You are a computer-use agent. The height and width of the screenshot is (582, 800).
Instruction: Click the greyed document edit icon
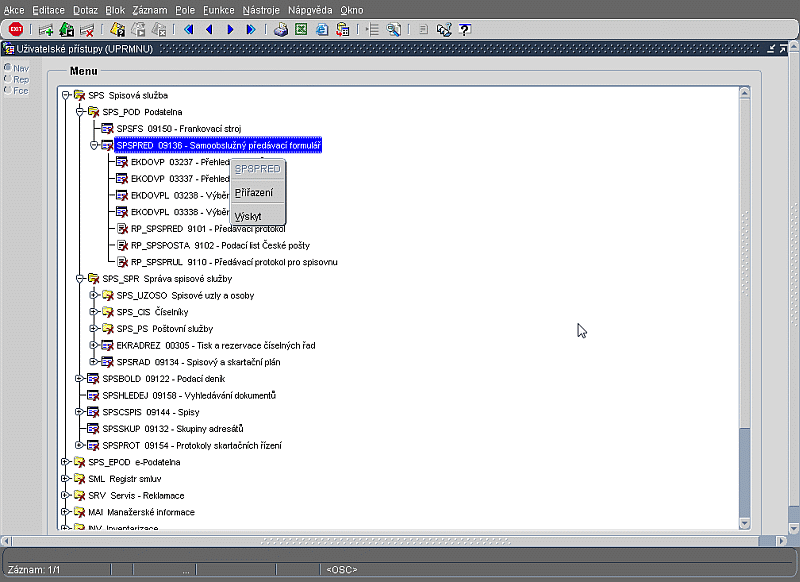(x=423, y=30)
